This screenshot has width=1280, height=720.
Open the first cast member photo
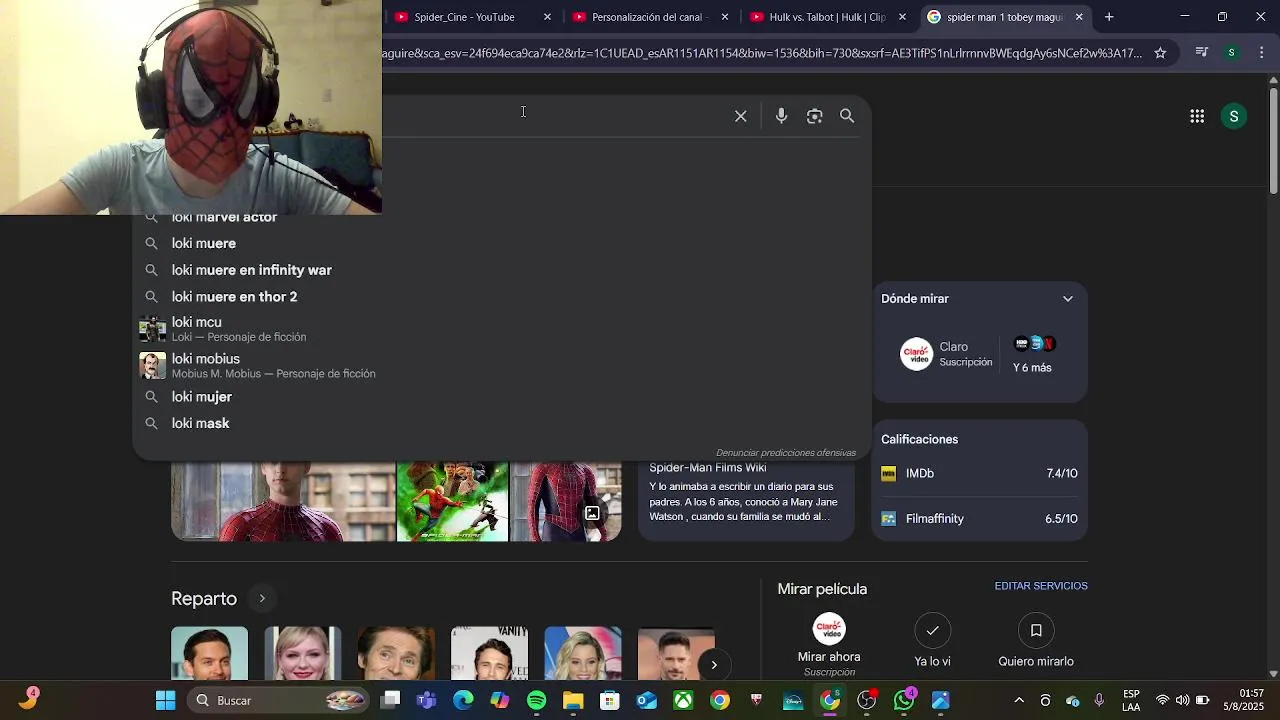pos(209,653)
